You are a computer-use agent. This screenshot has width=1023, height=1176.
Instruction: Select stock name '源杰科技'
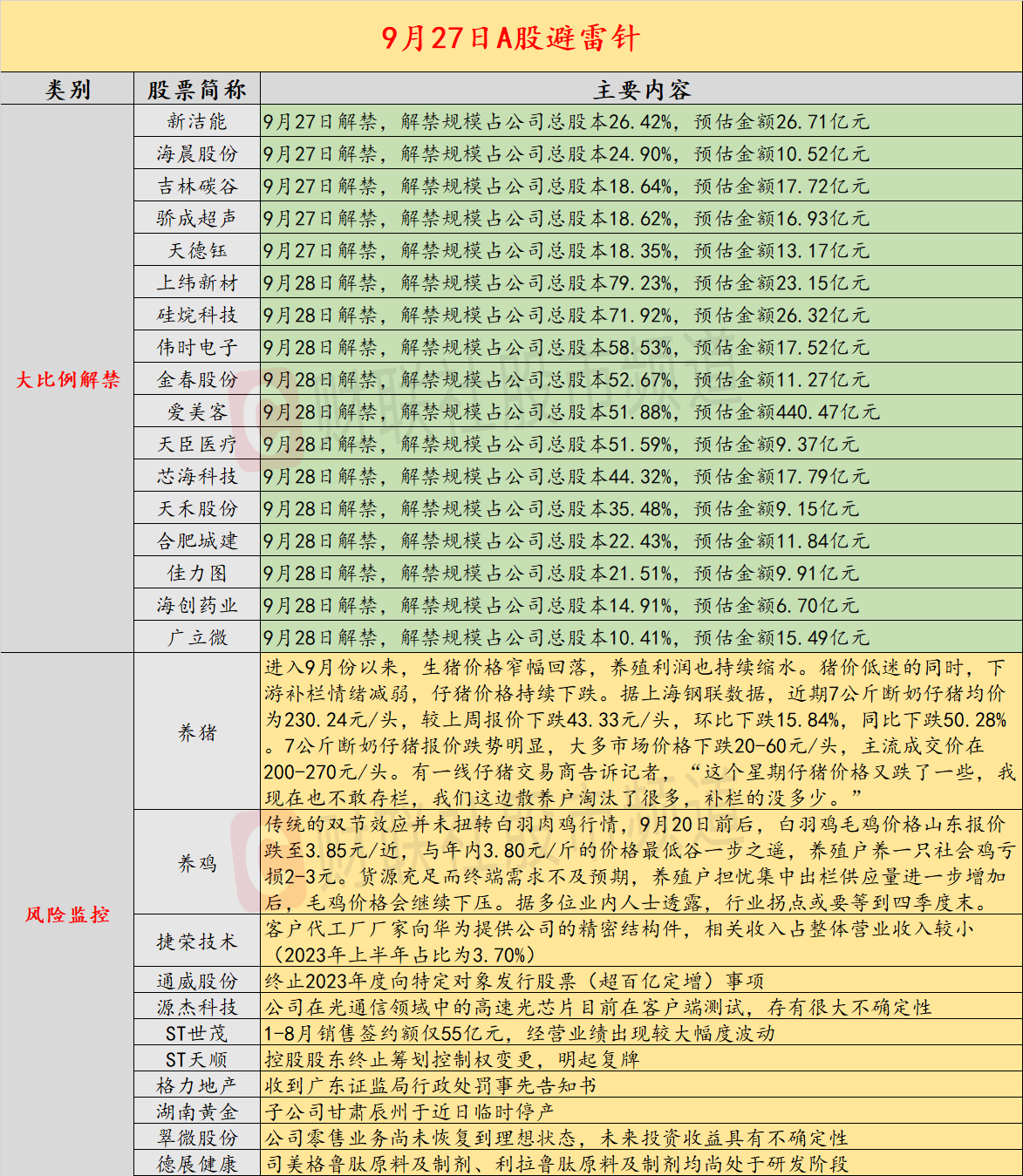[x=197, y=1008]
